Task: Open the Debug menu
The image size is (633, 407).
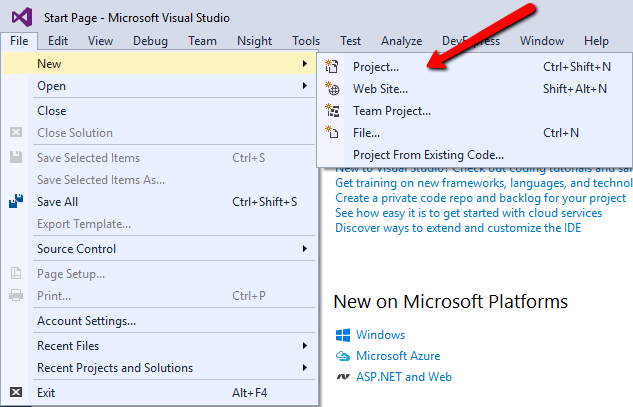Action: click(x=150, y=41)
